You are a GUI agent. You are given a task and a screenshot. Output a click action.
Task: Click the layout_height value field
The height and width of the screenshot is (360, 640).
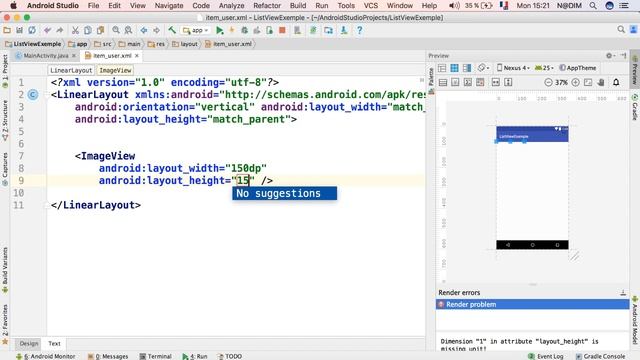click(243, 180)
